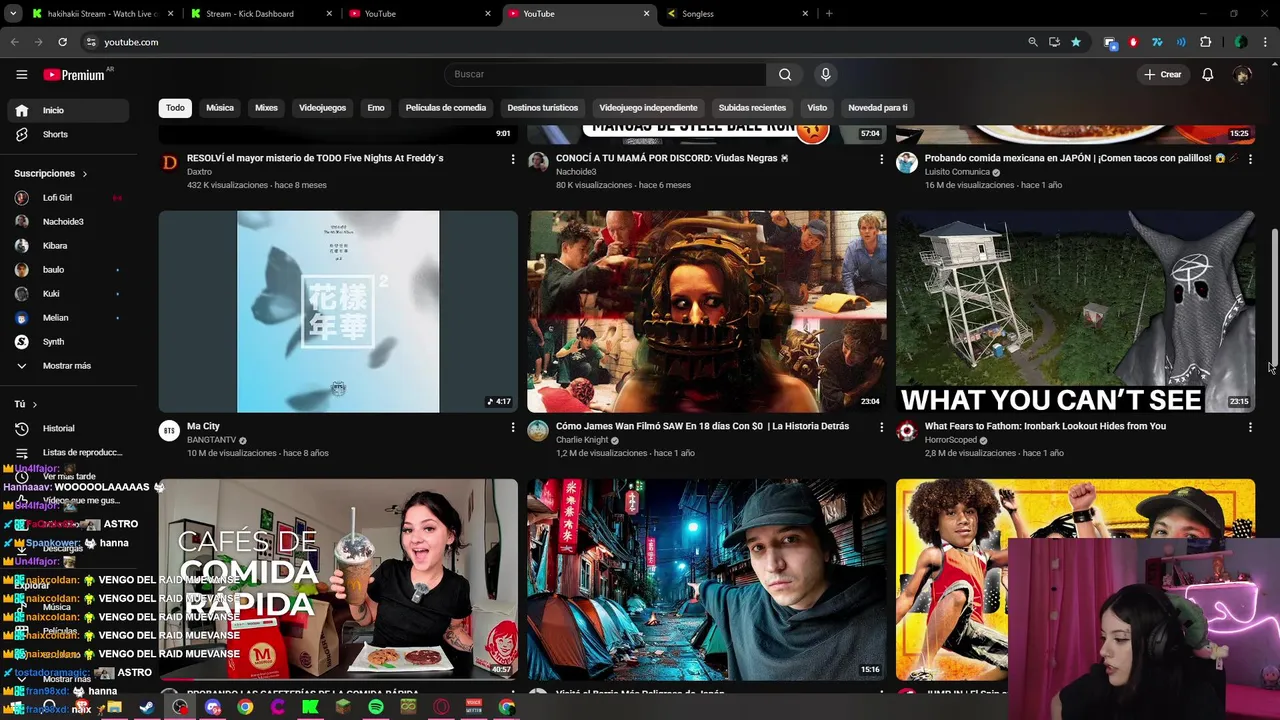Select the Mixes filter chip
1280x720 pixels.
pos(266,107)
